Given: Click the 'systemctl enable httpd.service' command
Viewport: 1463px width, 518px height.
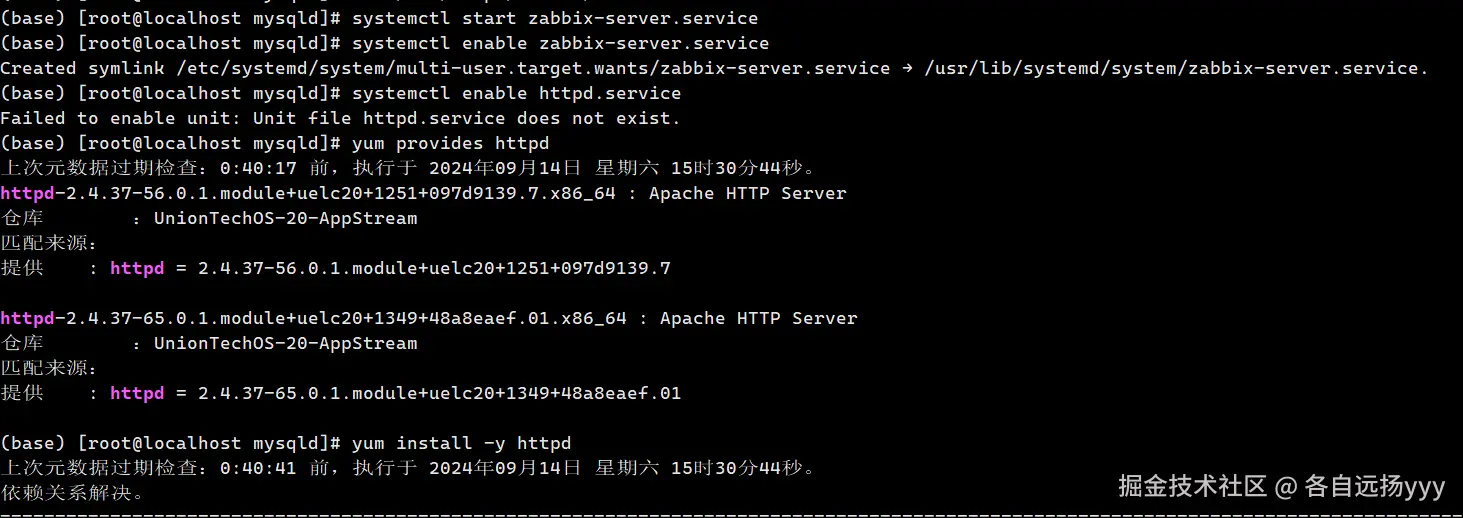Looking at the screenshot, I should click(516, 93).
